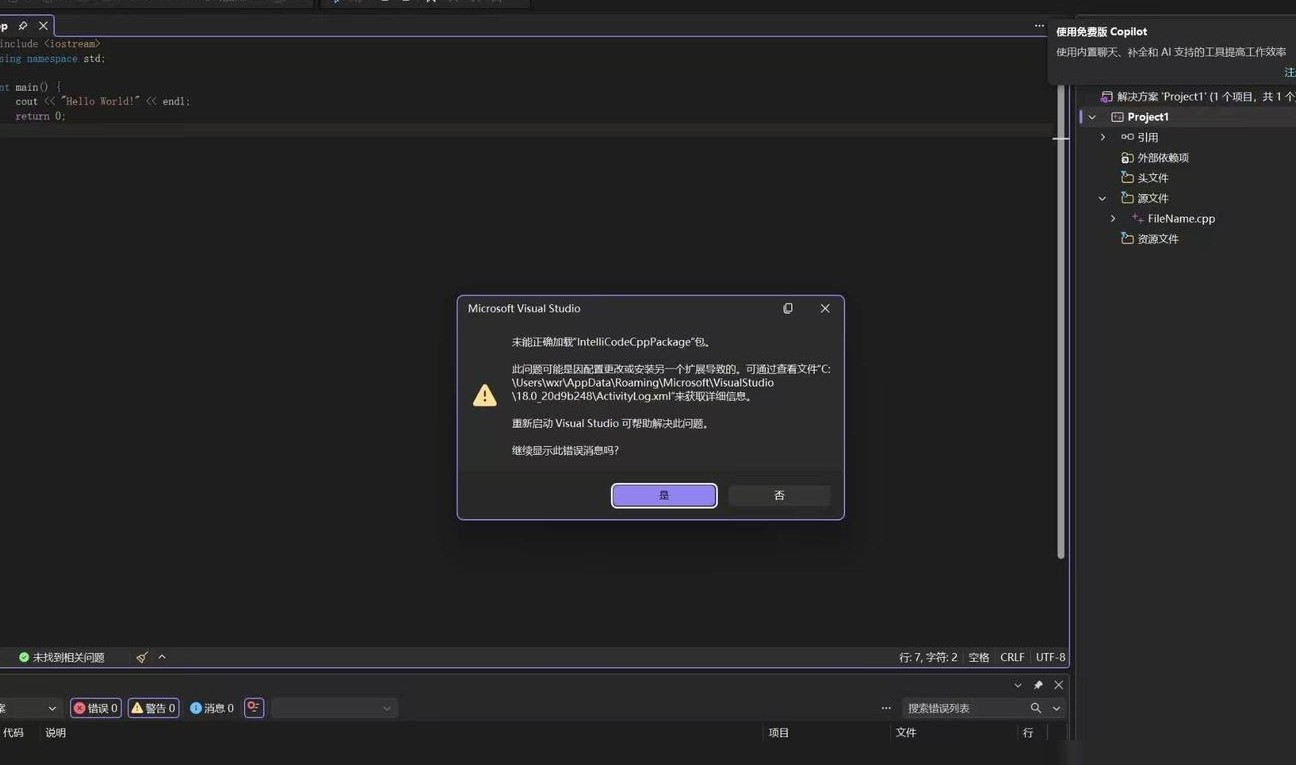Sort error list by 代码 column
This screenshot has width=1296, height=765.
[x=13, y=733]
